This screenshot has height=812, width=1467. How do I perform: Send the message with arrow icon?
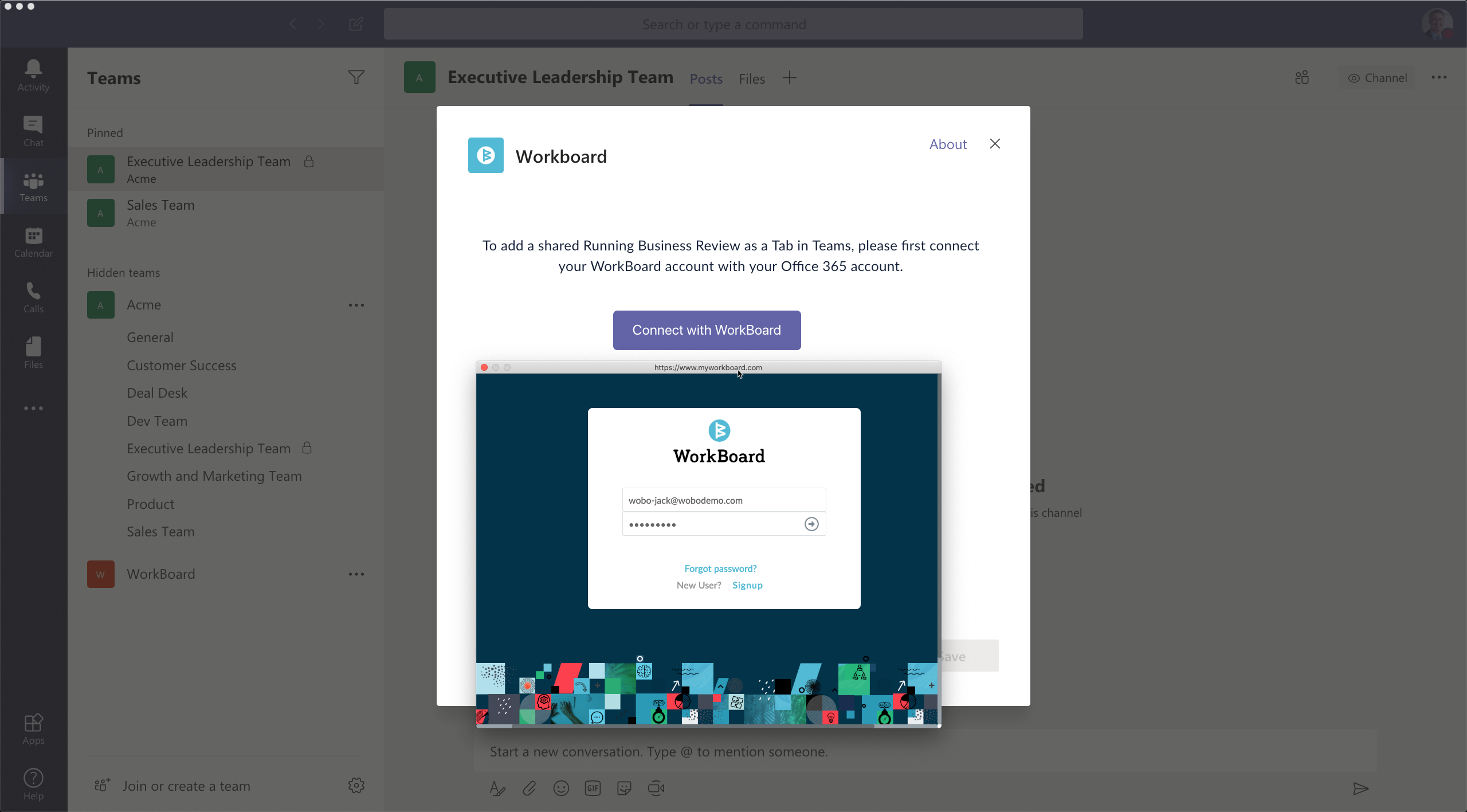(1360, 789)
